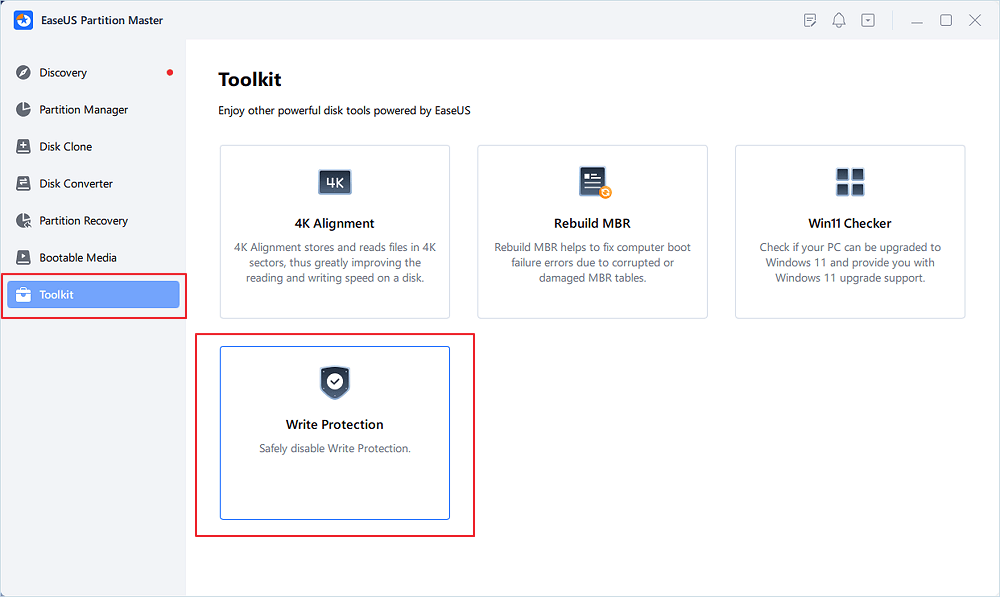This screenshot has width=1000, height=597.
Task: Maximize the application window
Action: coord(946,20)
